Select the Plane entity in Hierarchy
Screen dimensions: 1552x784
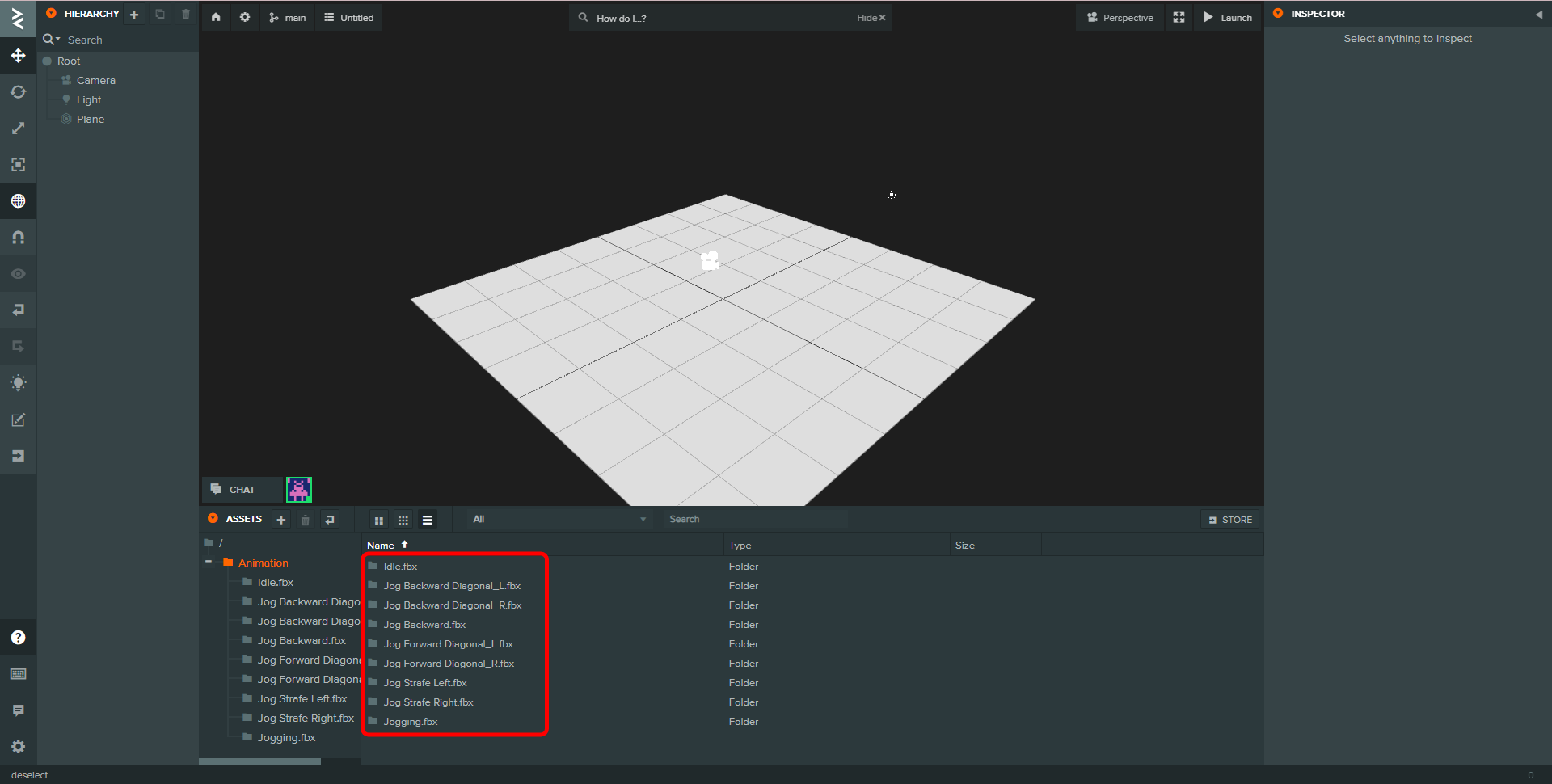91,120
